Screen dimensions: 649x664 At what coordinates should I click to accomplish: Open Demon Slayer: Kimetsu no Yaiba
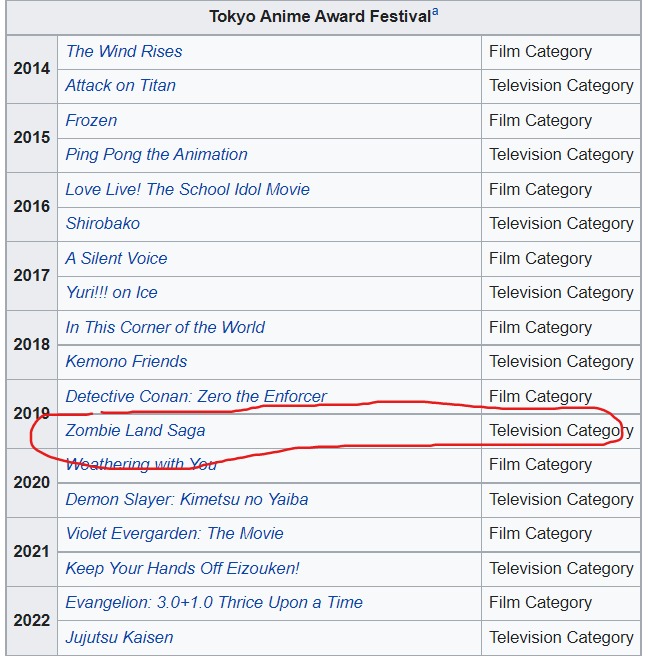tap(186, 500)
